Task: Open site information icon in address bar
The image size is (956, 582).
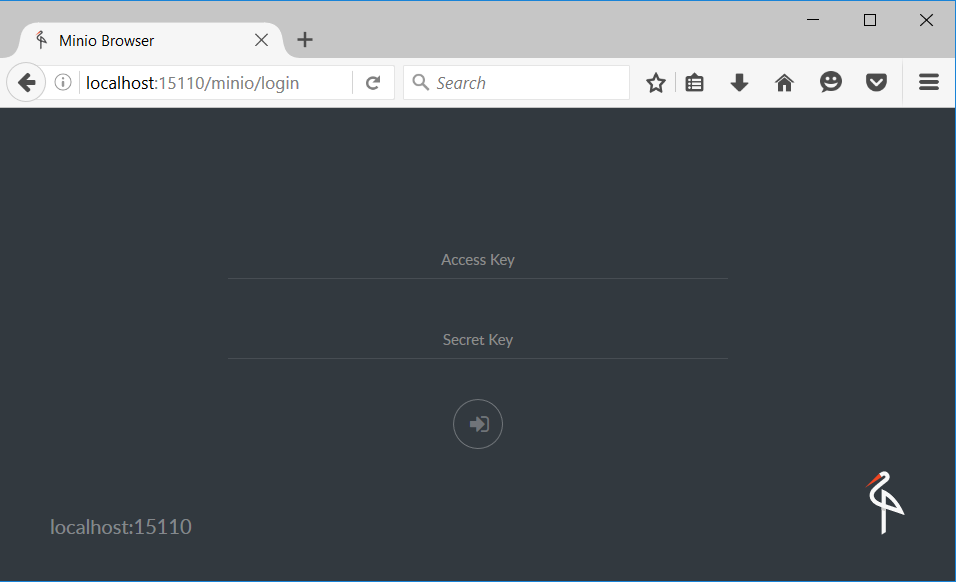Action: coord(63,82)
